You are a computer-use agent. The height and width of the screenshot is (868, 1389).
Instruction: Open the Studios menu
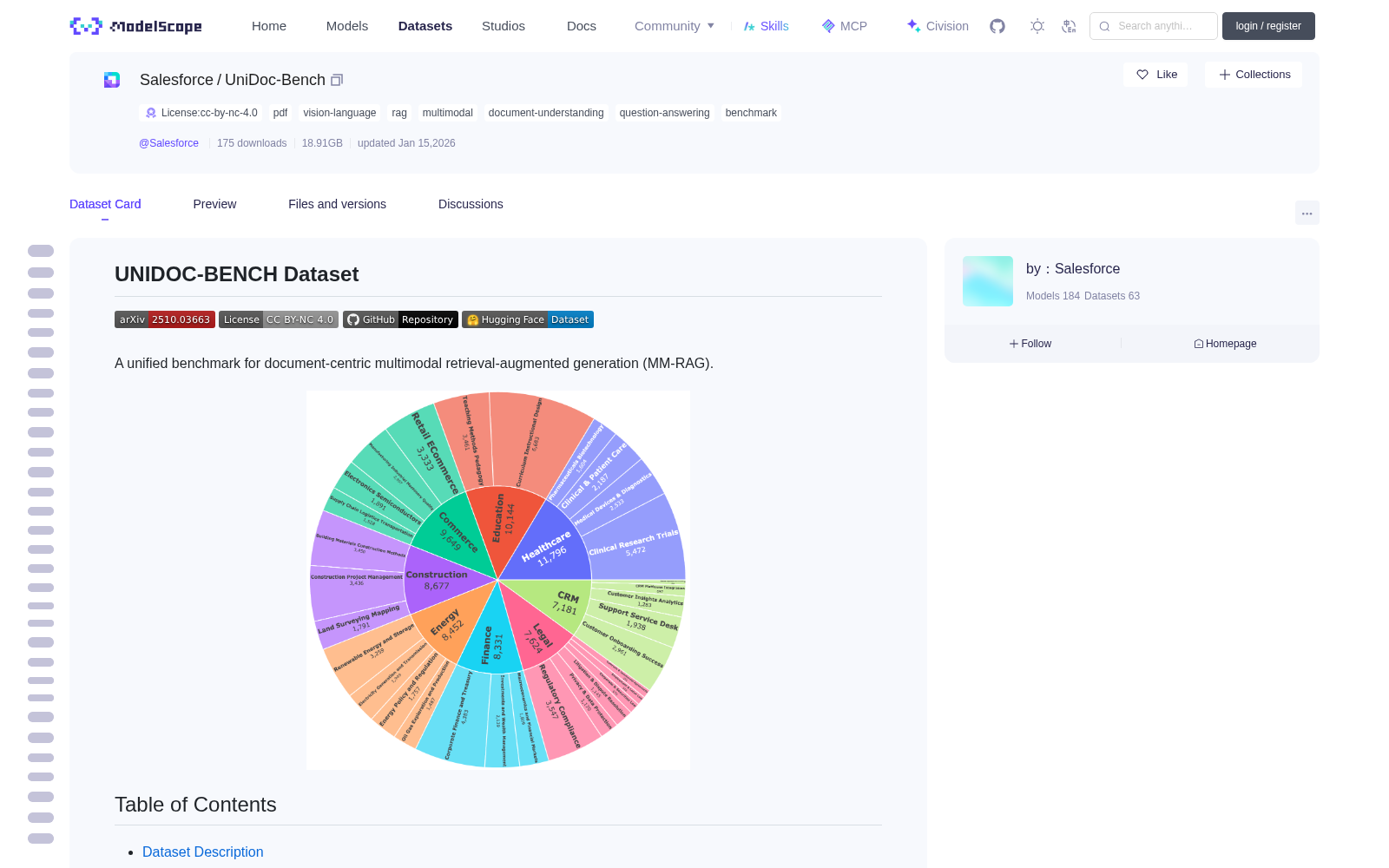(504, 26)
